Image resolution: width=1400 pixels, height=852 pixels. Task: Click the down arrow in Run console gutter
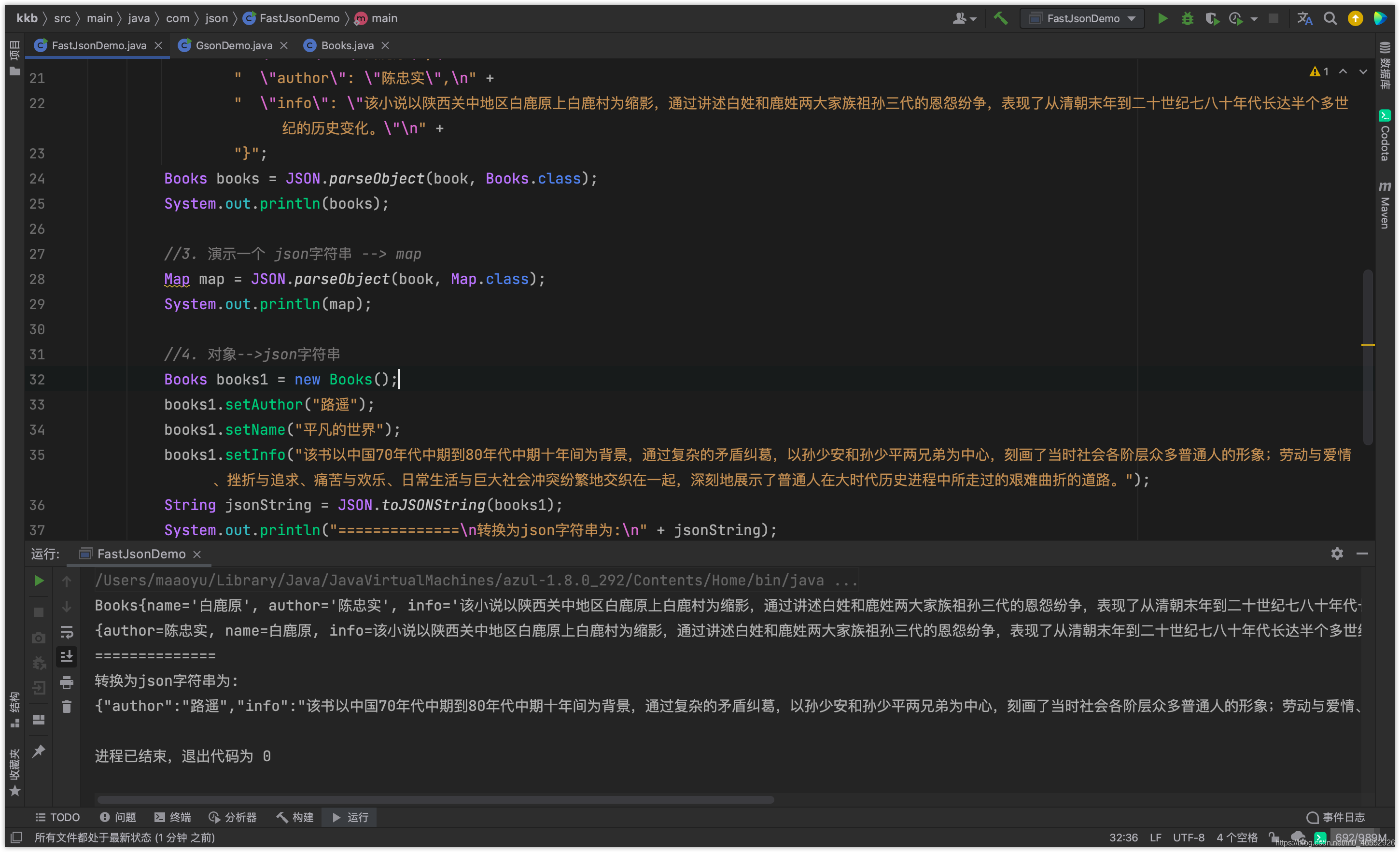pos(67,607)
